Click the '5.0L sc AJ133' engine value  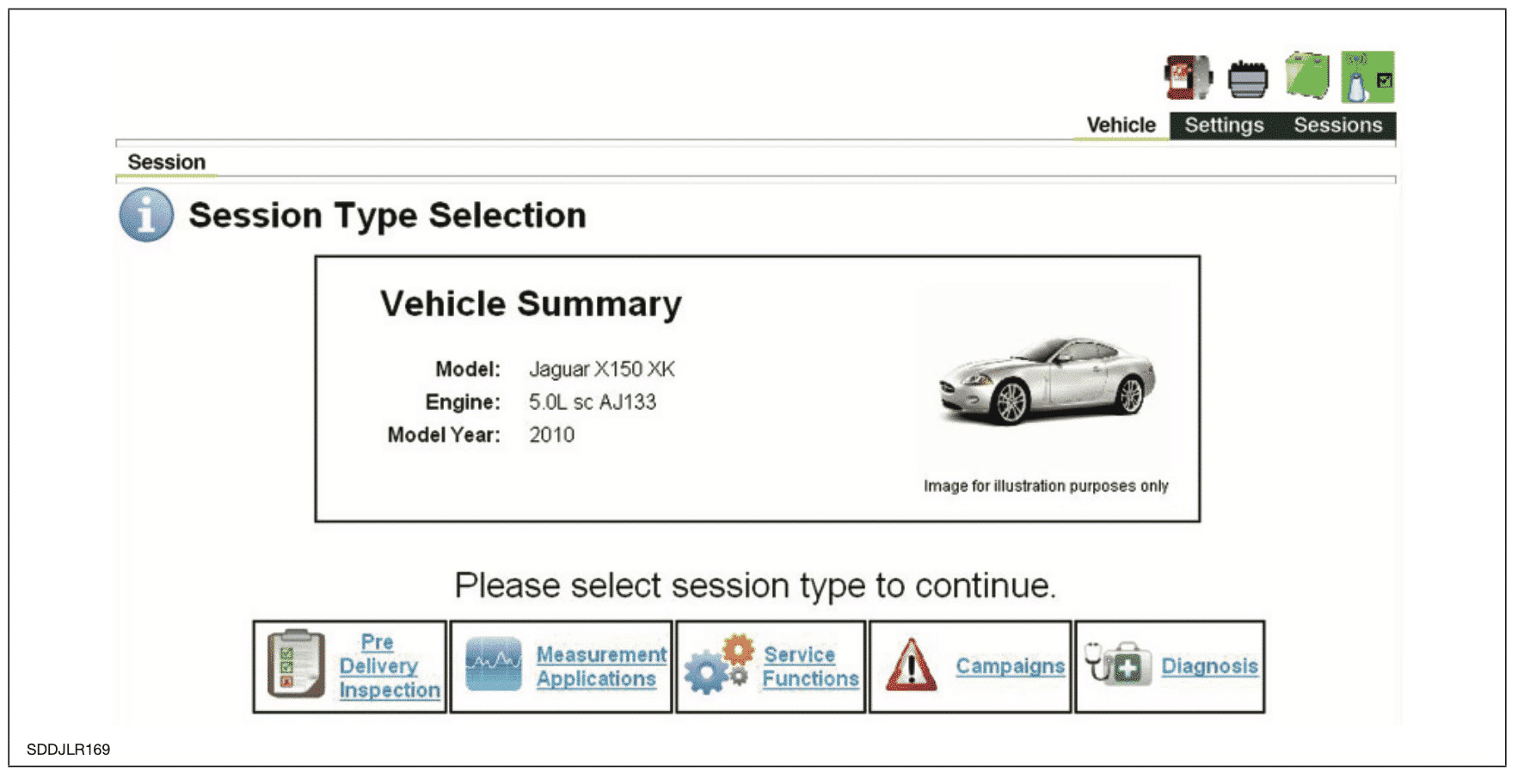tap(592, 402)
